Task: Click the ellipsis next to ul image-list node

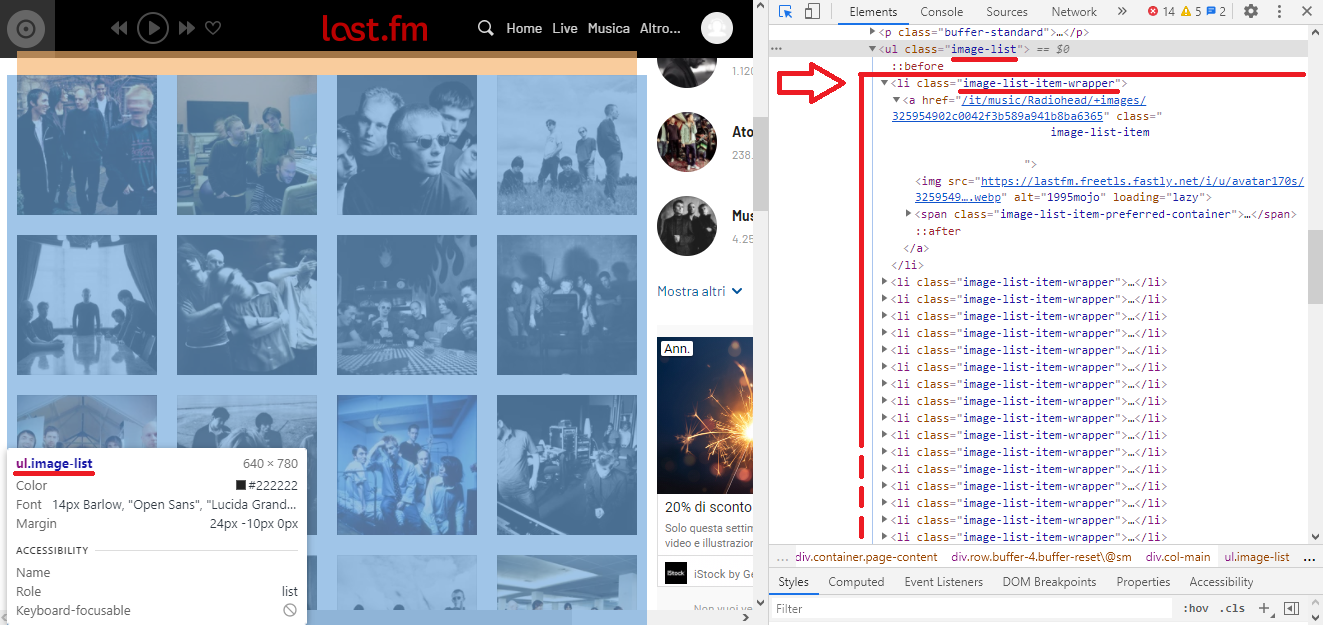Action: click(777, 48)
